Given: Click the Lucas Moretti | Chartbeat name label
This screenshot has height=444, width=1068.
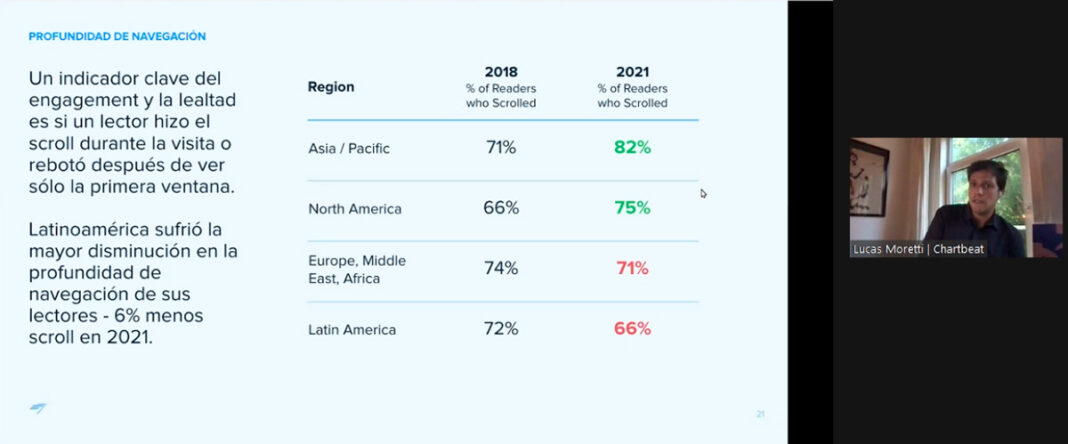Looking at the screenshot, I should 919,249.
